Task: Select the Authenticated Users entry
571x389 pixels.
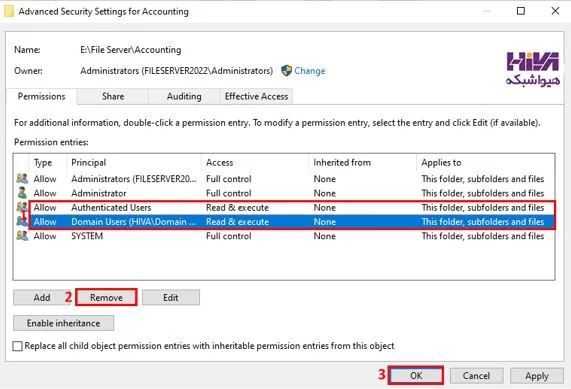Action: pos(284,208)
